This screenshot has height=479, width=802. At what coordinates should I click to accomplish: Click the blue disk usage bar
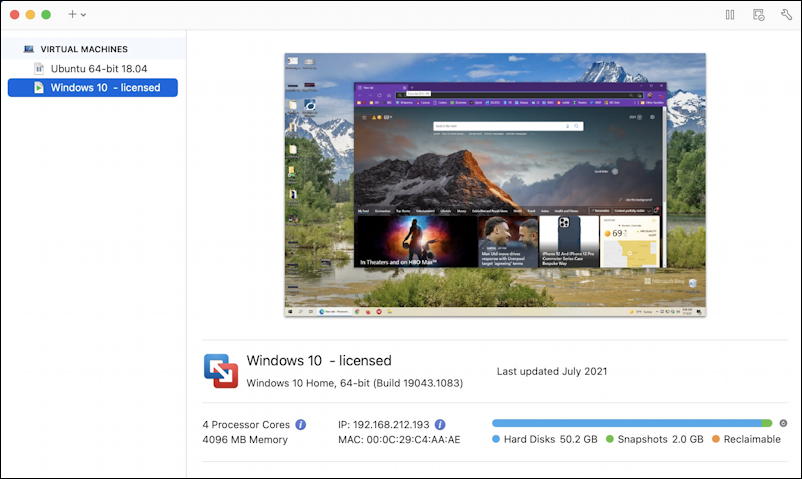tap(625, 423)
